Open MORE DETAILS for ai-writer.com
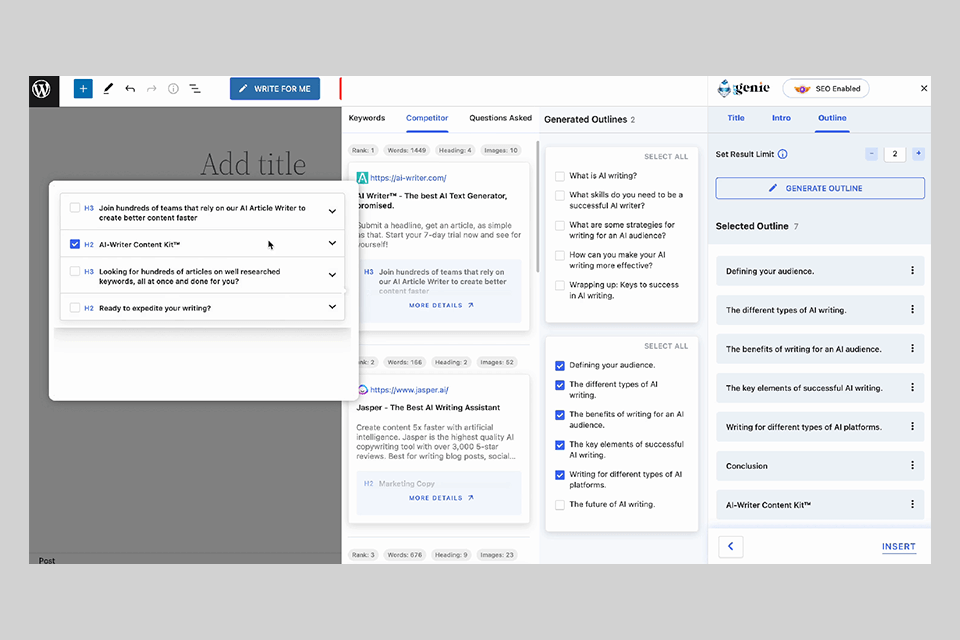The image size is (960, 640). (x=441, y=305)
